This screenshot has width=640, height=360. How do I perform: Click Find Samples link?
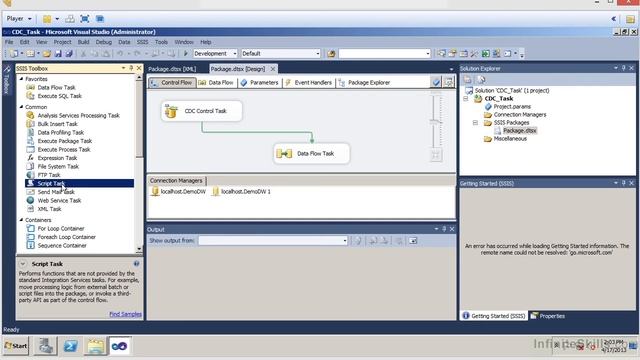(125, 314)
